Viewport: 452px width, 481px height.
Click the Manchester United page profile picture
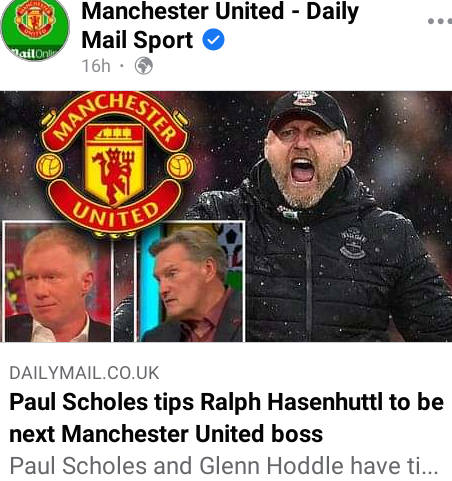[35, 31]
